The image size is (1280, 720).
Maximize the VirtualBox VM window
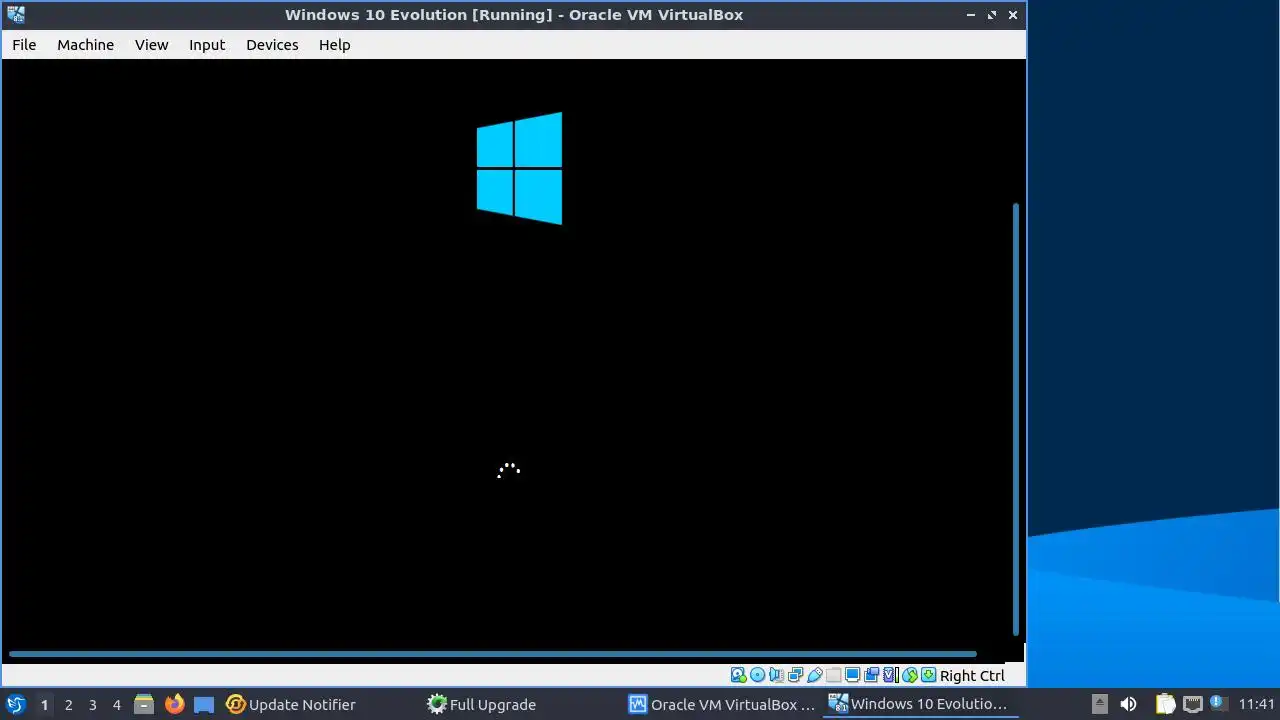click(x=992, y=15)
